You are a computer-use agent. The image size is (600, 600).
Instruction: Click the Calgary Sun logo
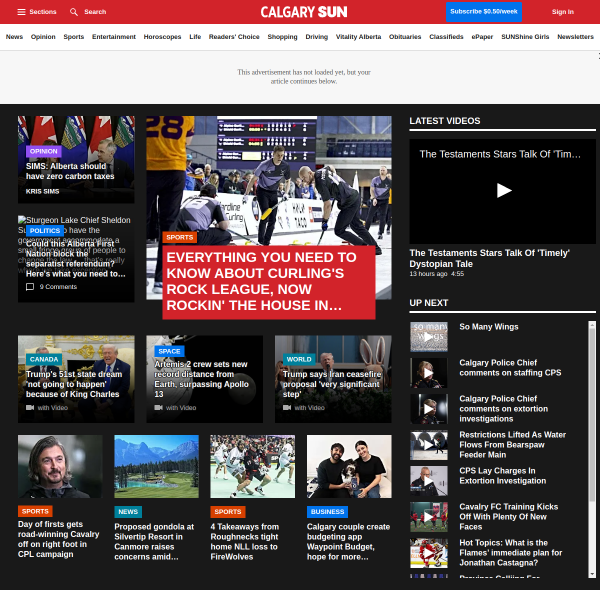tap(304, 12)
